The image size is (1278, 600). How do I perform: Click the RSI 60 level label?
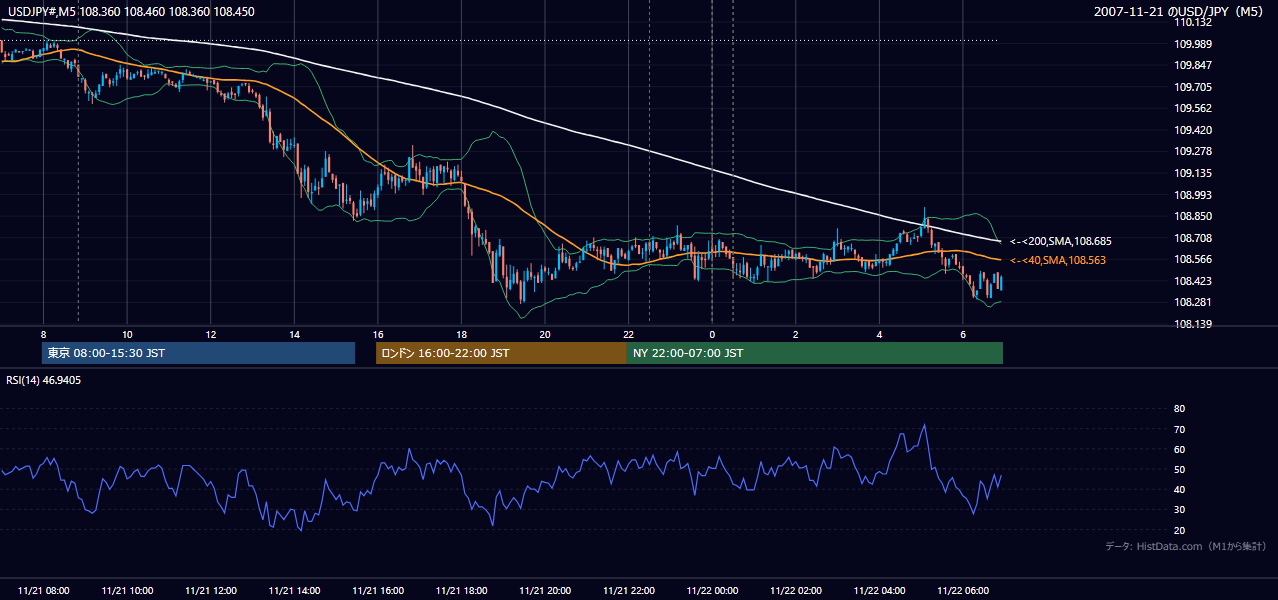1179,449
